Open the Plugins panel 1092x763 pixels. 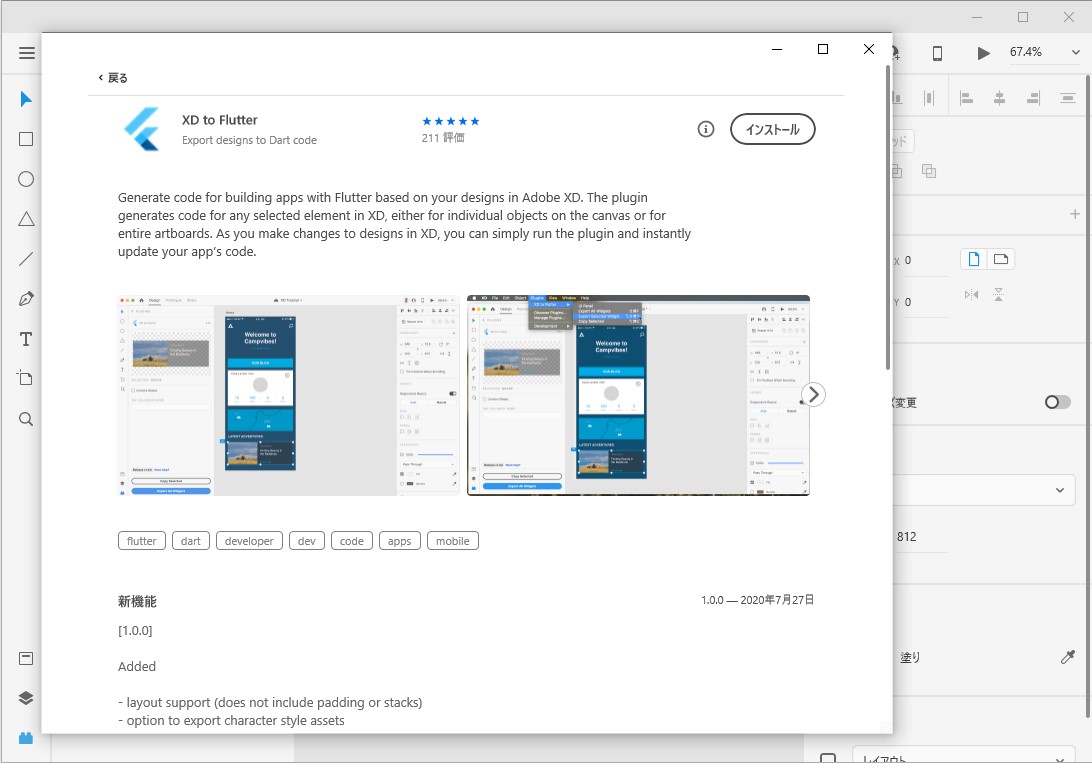tap(26, 738)
